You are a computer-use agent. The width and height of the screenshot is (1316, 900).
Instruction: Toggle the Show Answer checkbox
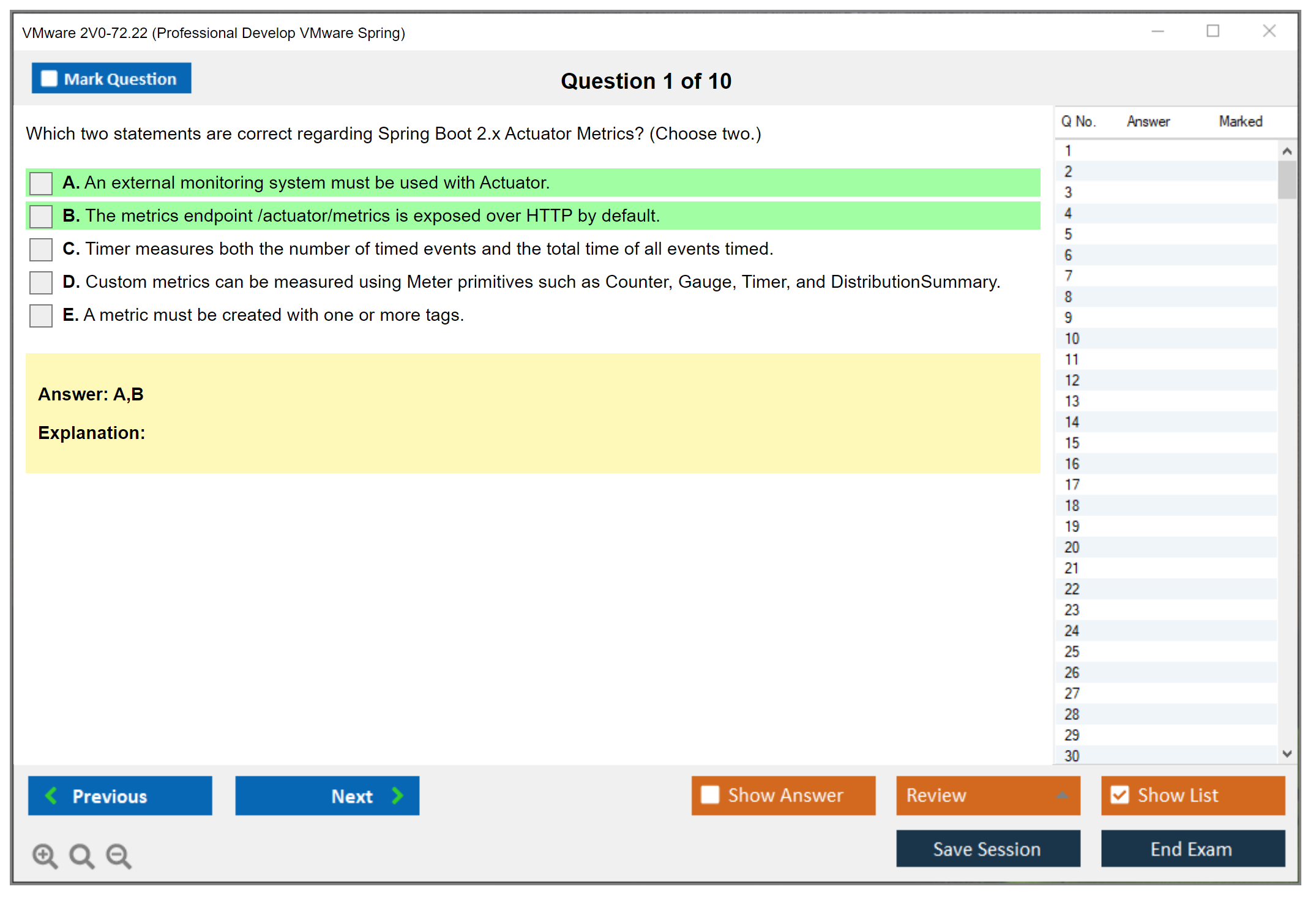(x=710, y=795)
